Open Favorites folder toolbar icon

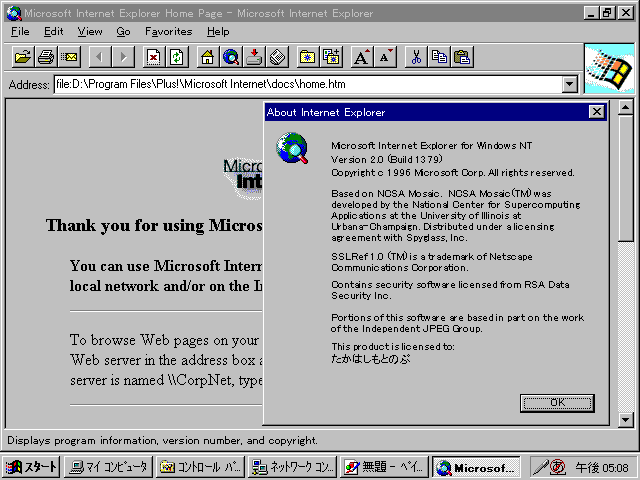[x=307, y=57]
